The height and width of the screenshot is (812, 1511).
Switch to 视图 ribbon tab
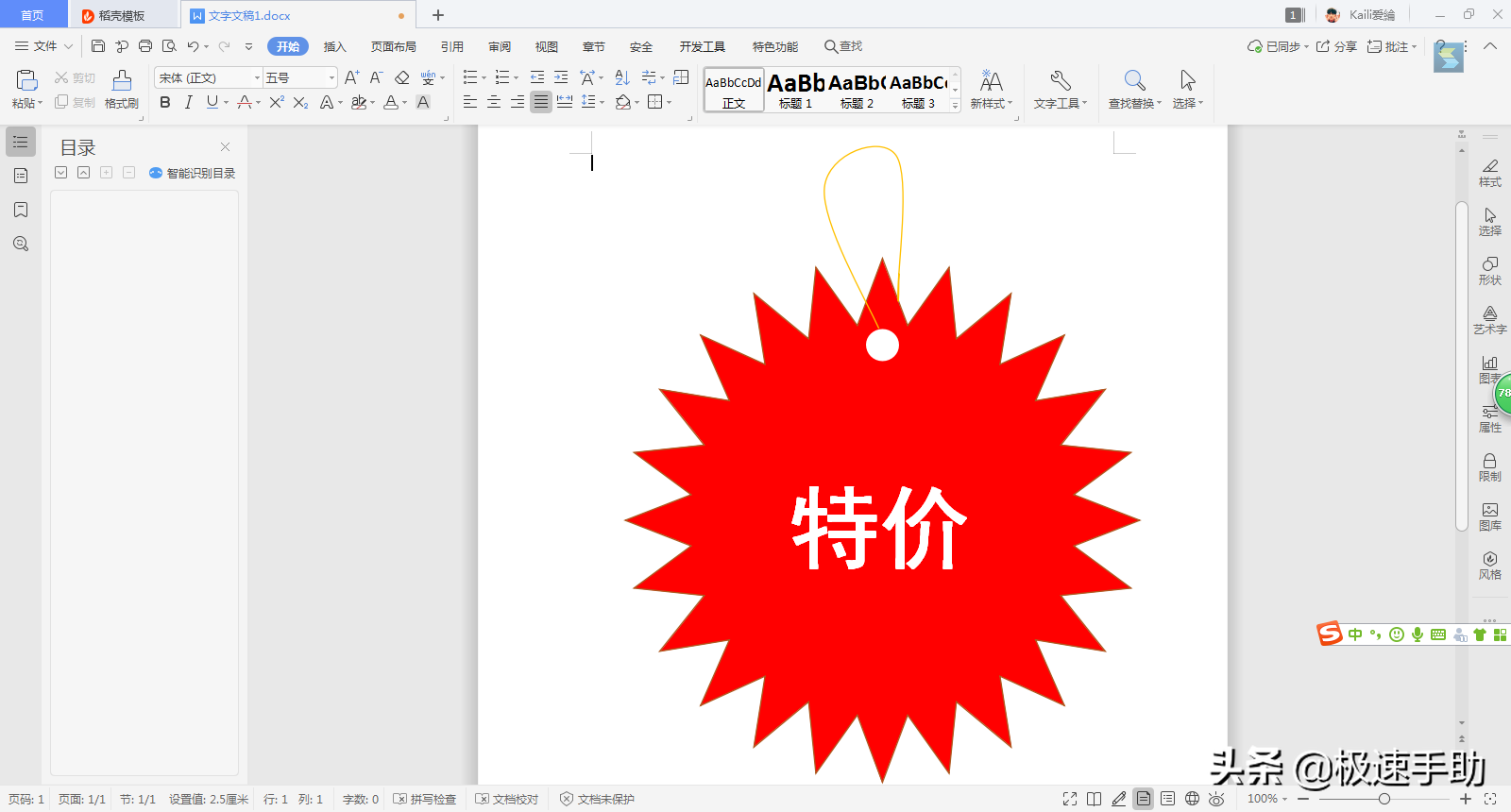[x=546, y=46]
